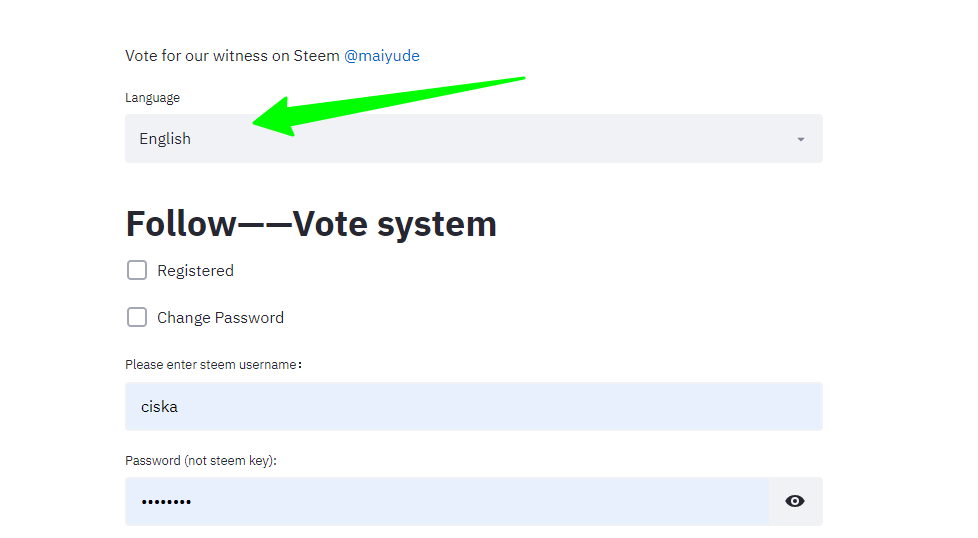Click the 'Change Password' label text
The image size is (978, 538).
point(220,318)
